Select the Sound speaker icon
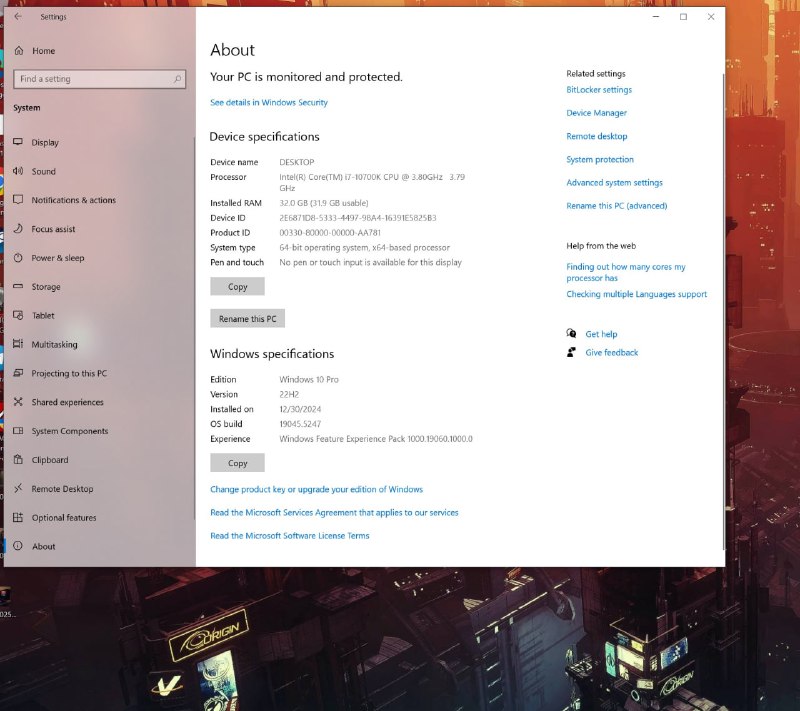800x711 pixels. [x=18, y=171]
